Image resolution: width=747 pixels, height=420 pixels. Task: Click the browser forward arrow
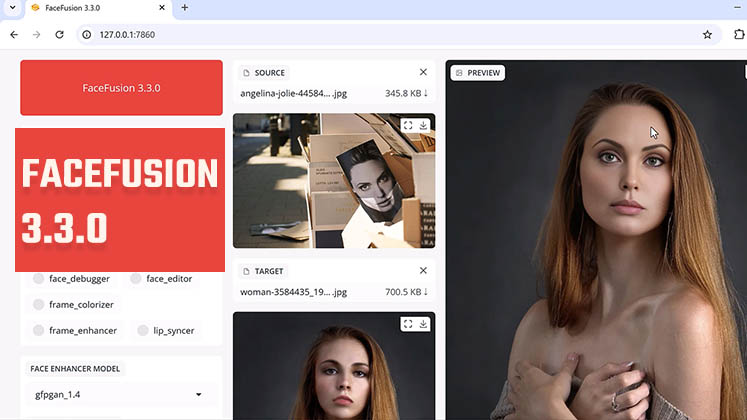[x=37, y=34]
